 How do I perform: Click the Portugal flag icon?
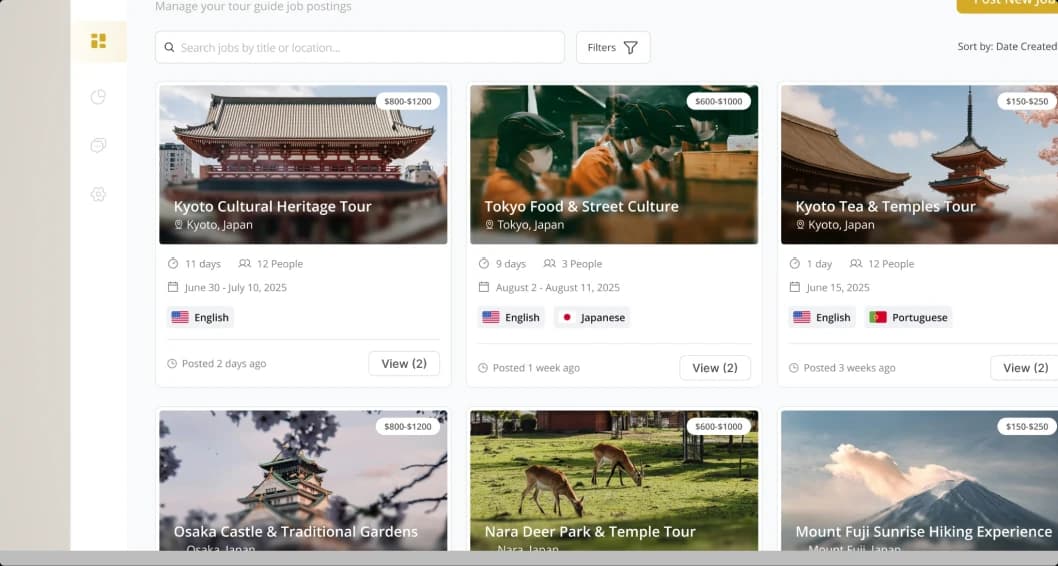point(878,317)
